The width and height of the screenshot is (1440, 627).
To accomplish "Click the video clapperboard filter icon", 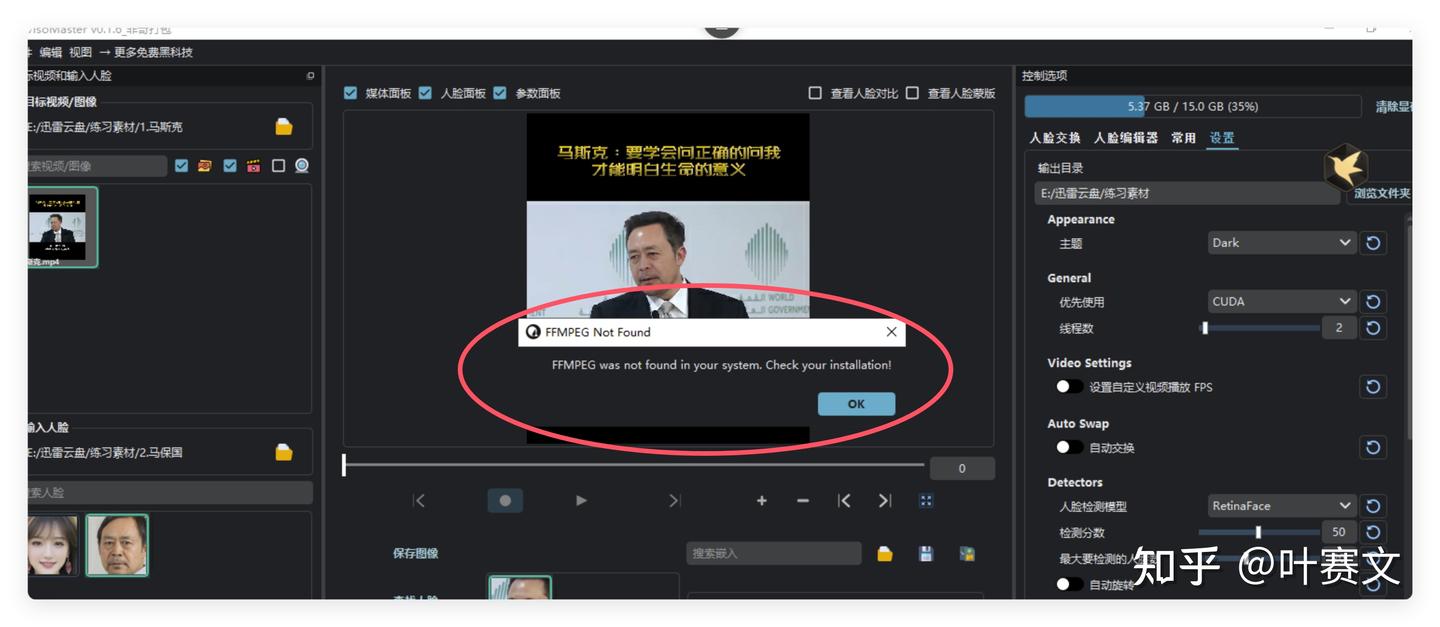I will point(254,166).
